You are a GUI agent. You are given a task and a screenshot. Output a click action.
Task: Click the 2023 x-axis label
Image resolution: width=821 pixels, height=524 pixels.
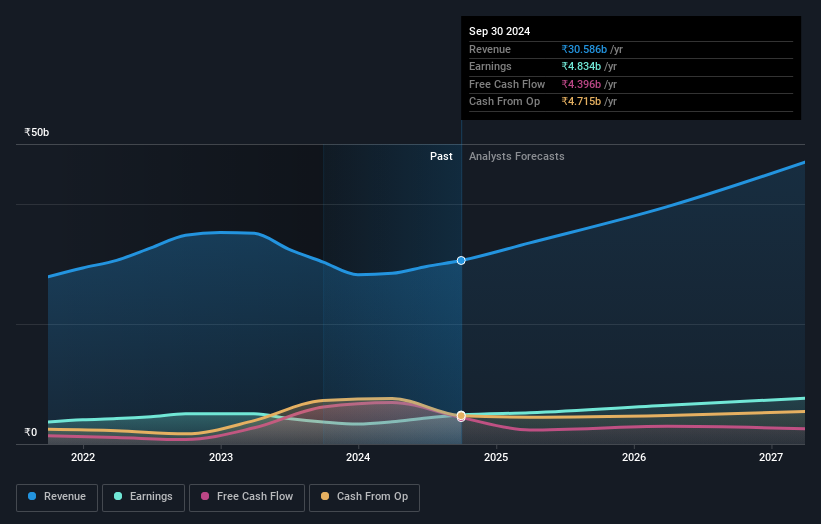(x=221, y=458)
